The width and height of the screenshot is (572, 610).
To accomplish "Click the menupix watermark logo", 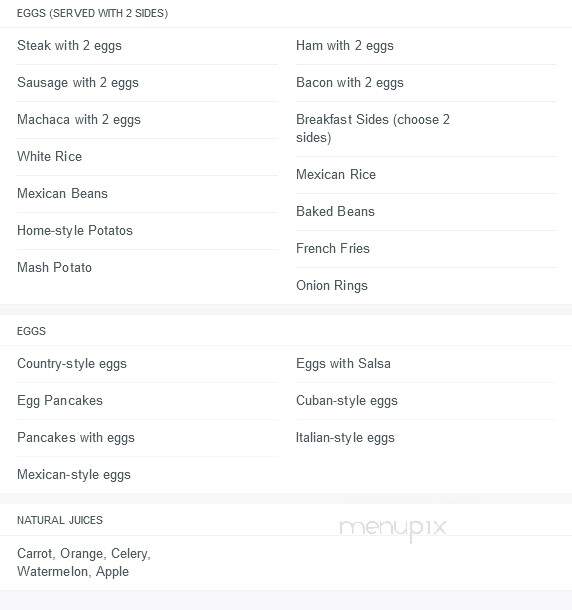I will click(393, 528).
